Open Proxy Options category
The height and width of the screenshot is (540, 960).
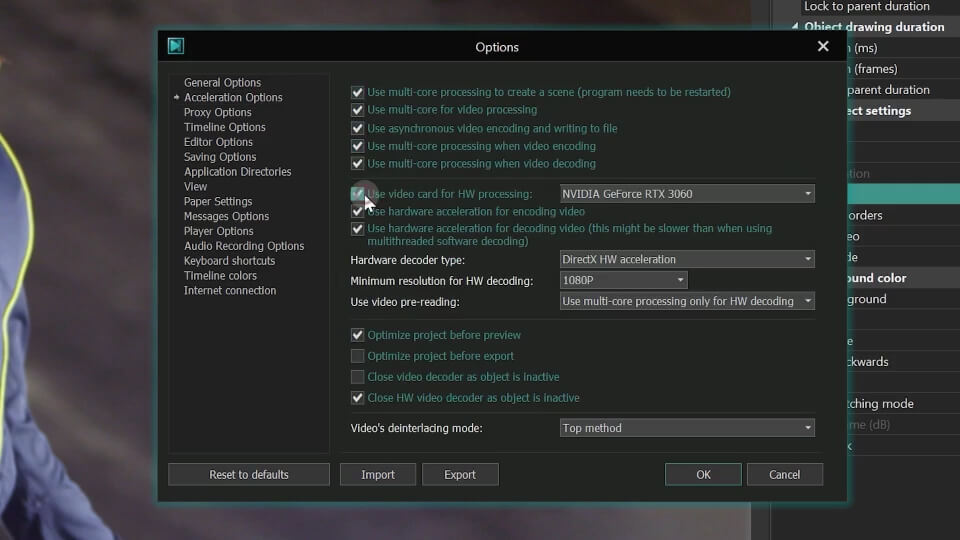(x=217, y=113)
